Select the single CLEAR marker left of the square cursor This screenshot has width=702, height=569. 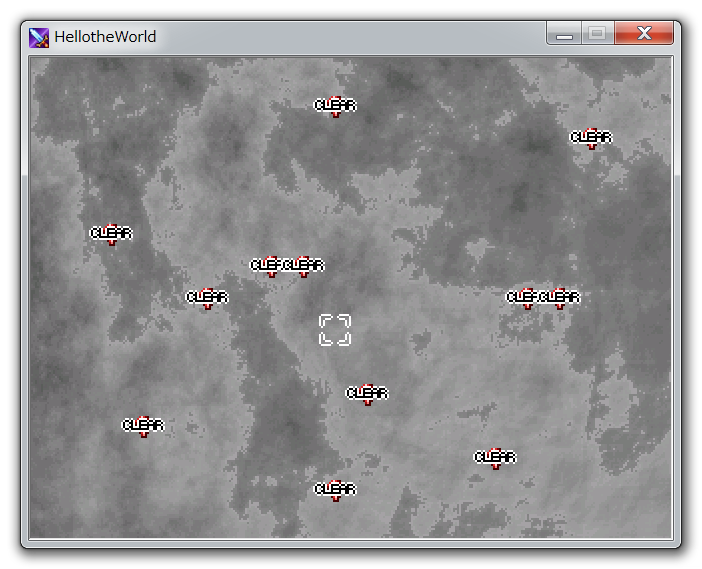(x=207, y=298)
